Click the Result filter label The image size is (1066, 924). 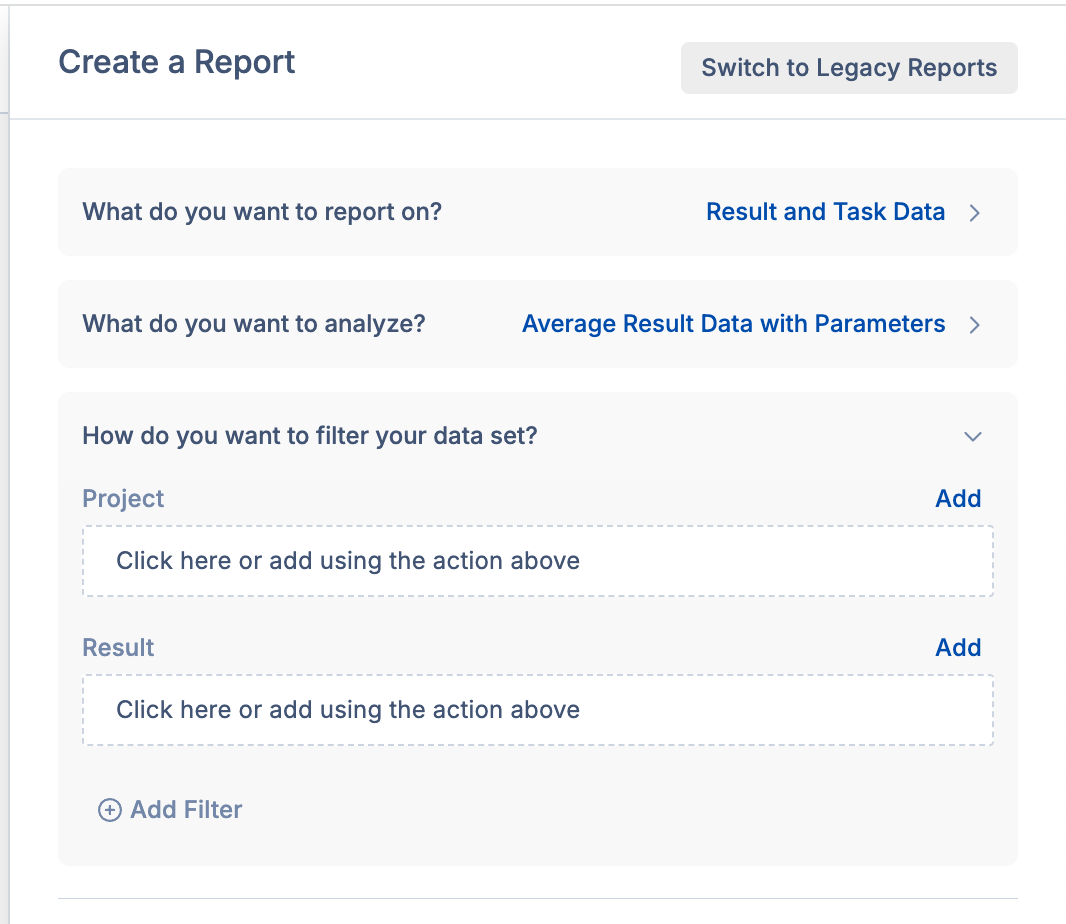coord(118,648)
